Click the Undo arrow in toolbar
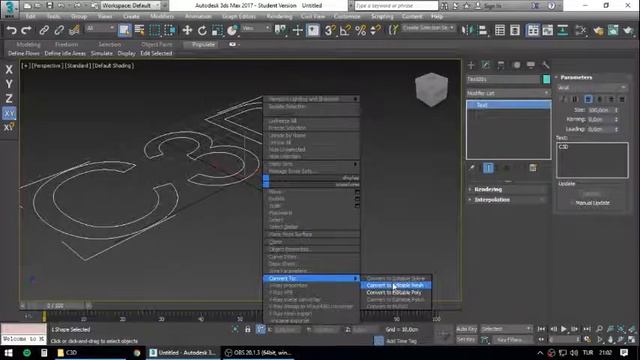Screen dimensions: 640x360 pyautogui.click(x=11, y=30)
